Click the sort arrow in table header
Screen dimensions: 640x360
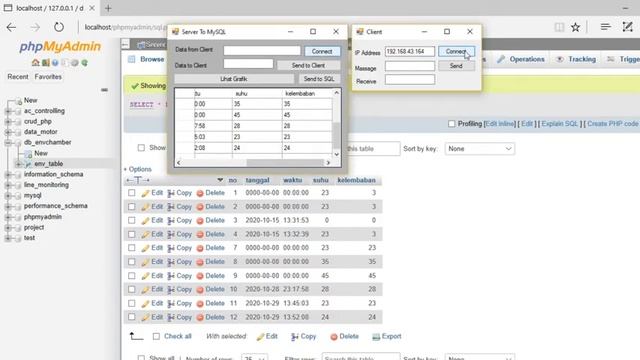220,180
